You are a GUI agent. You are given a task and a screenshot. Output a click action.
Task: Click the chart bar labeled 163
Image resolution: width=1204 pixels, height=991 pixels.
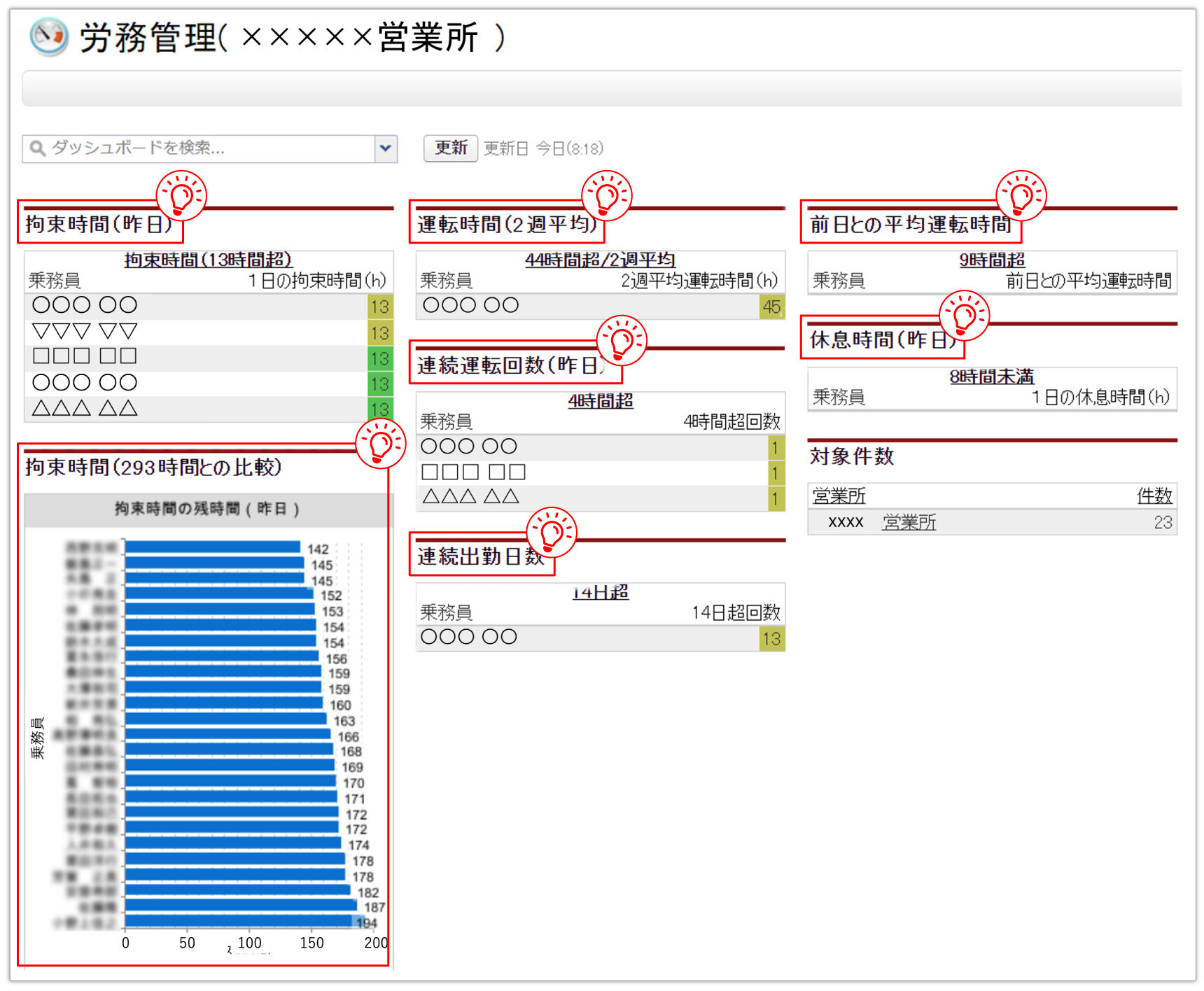226,718
